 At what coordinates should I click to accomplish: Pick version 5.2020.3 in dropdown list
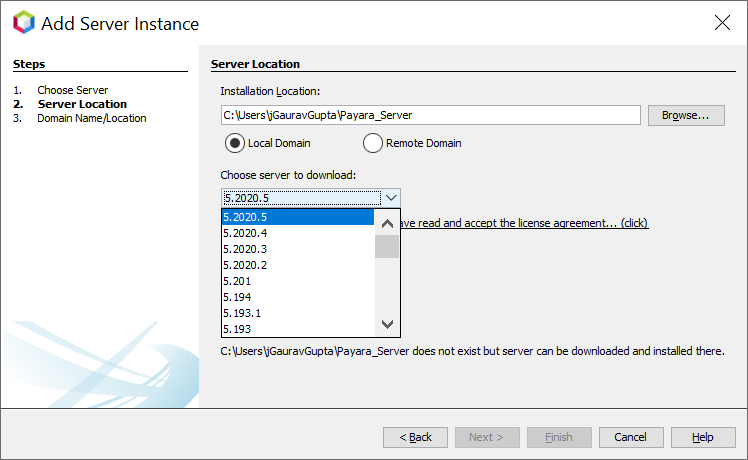click(x=297, y=249)
